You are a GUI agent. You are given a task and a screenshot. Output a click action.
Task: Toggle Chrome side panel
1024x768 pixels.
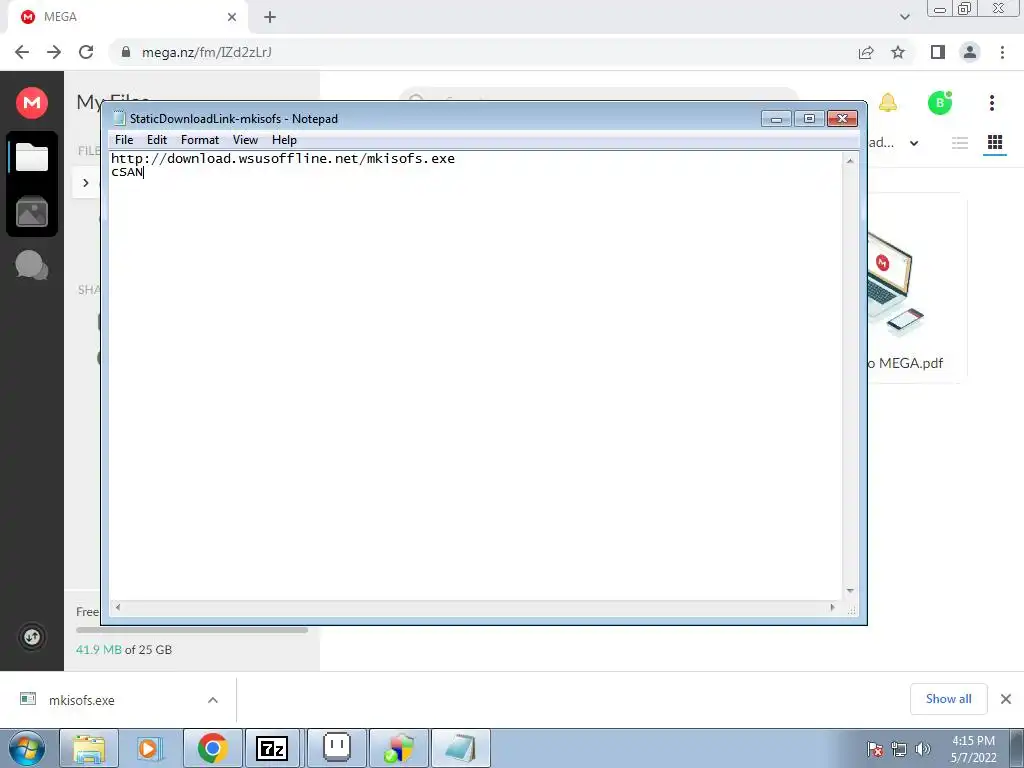pyautogui.click(x=938, y=52)
